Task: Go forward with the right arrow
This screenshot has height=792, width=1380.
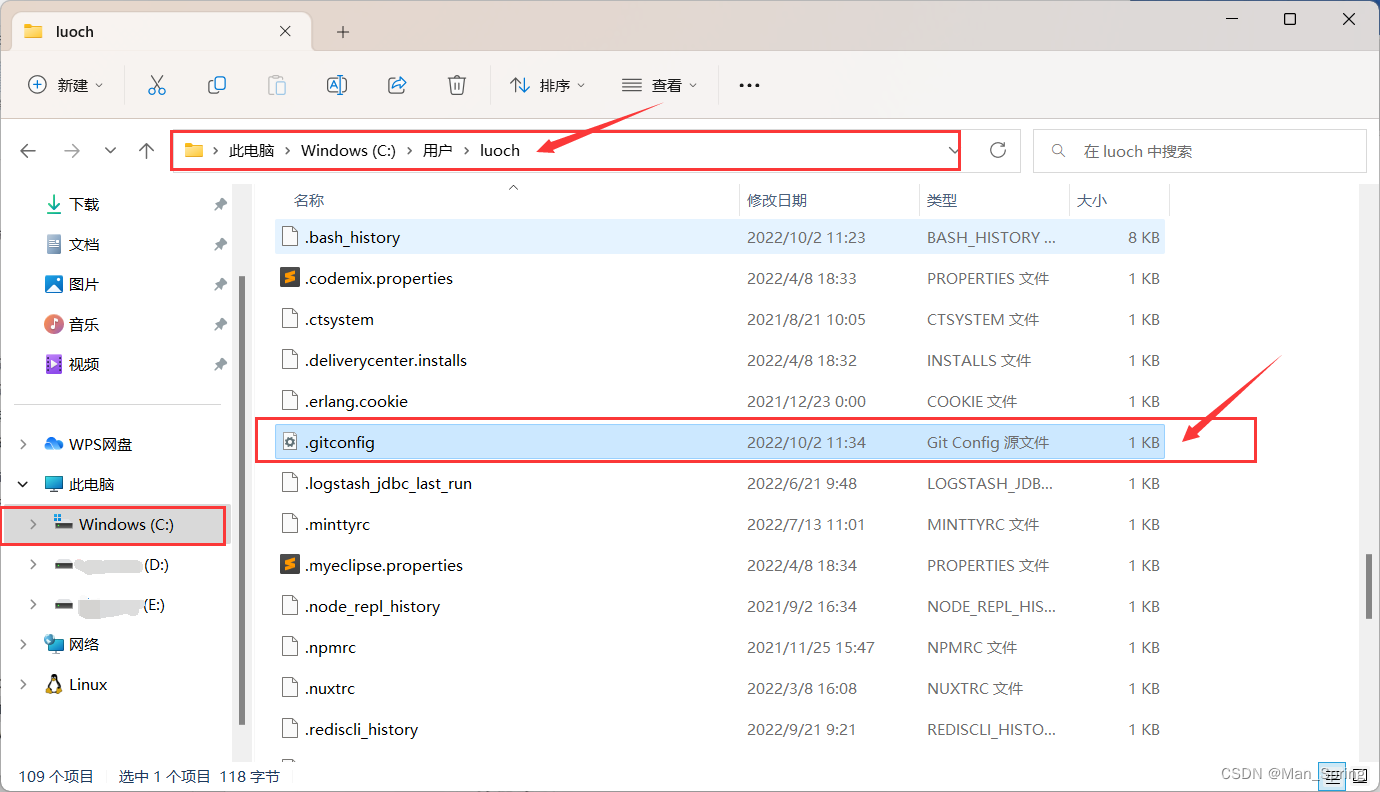Action: [72, 151]
